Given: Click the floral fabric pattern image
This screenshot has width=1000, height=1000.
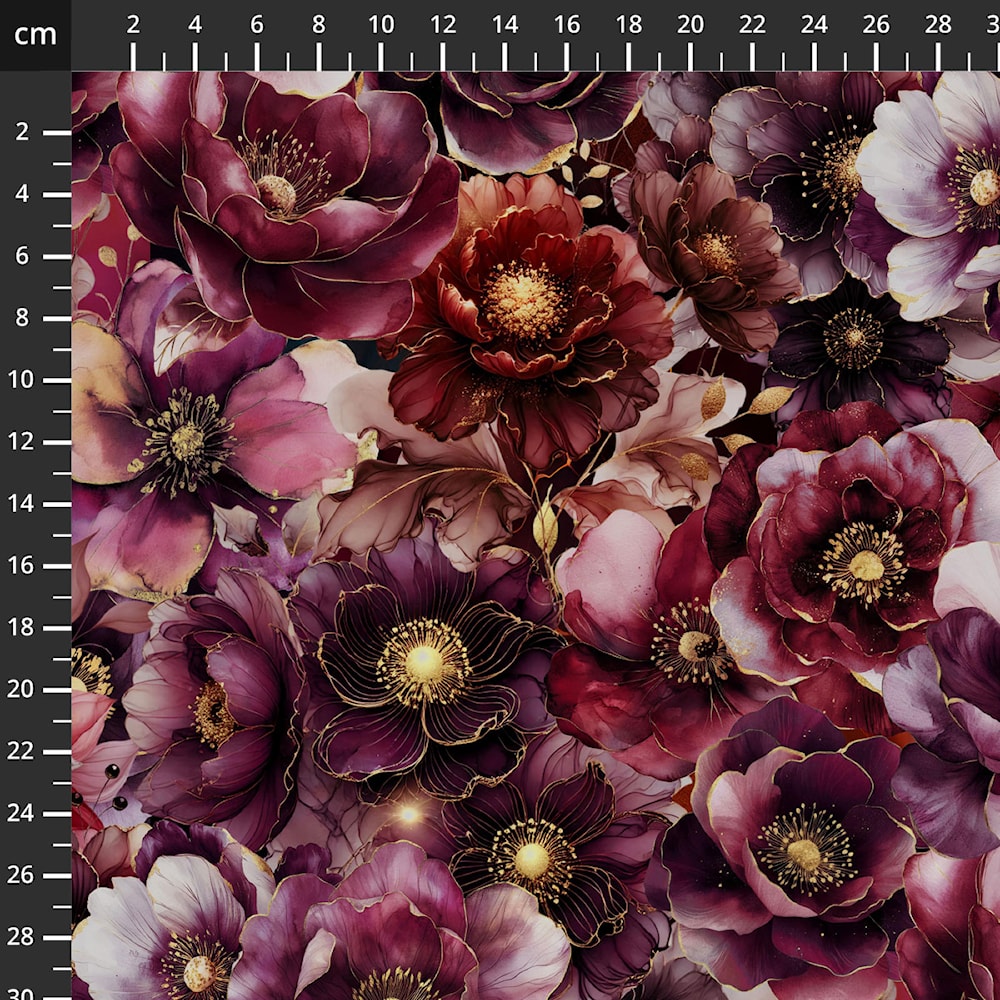Looking at the screenshot, I should click(536, 536).
